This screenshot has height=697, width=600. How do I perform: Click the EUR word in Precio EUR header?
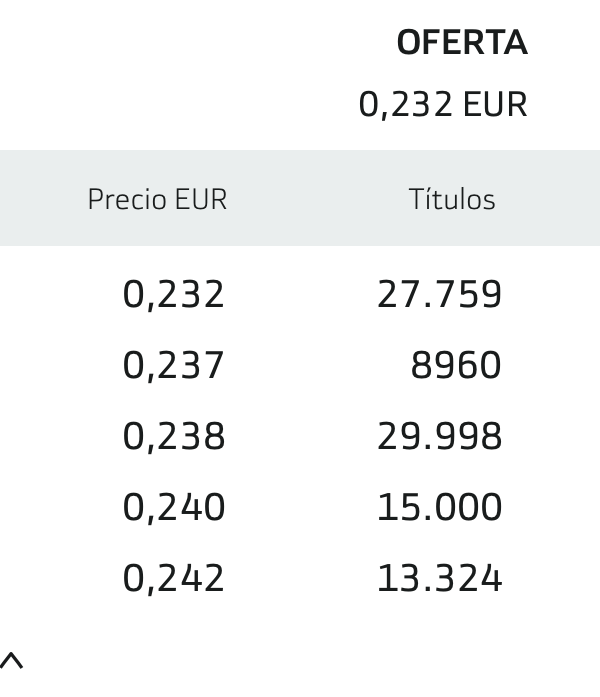200,199
